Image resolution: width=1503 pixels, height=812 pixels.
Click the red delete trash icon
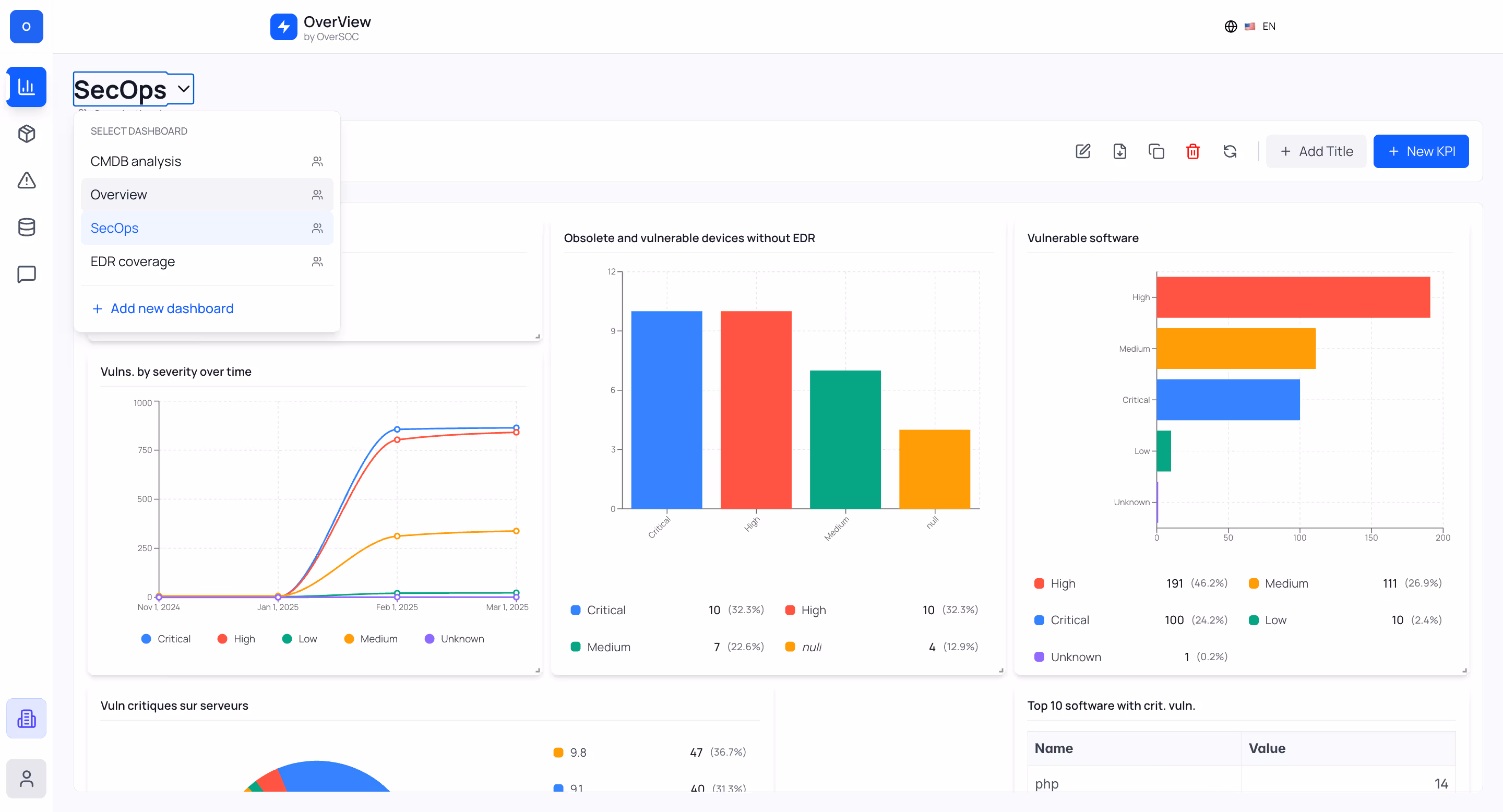pos(1192,152)
